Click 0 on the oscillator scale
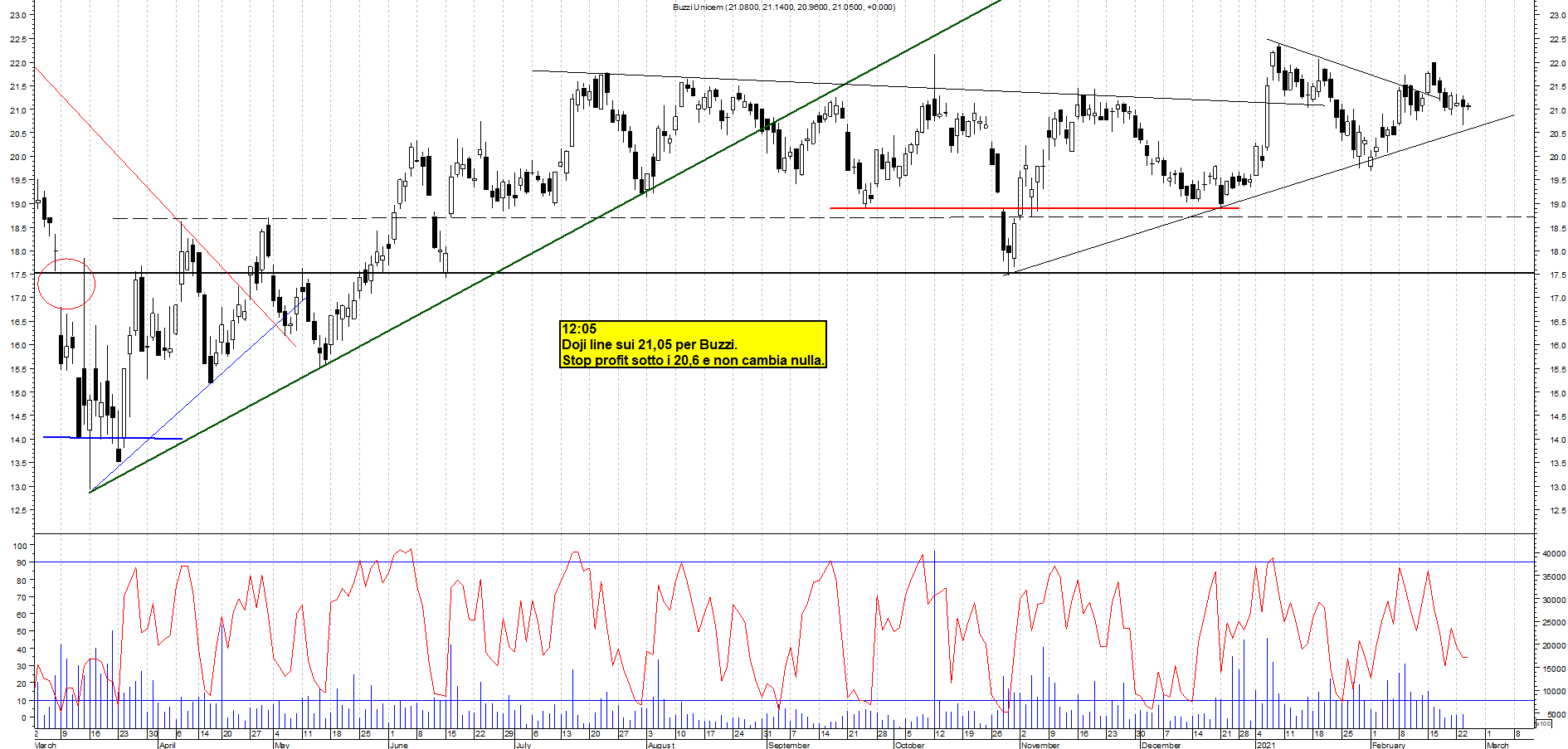This screenshot has height=749, width=1568. coord(24,717)
